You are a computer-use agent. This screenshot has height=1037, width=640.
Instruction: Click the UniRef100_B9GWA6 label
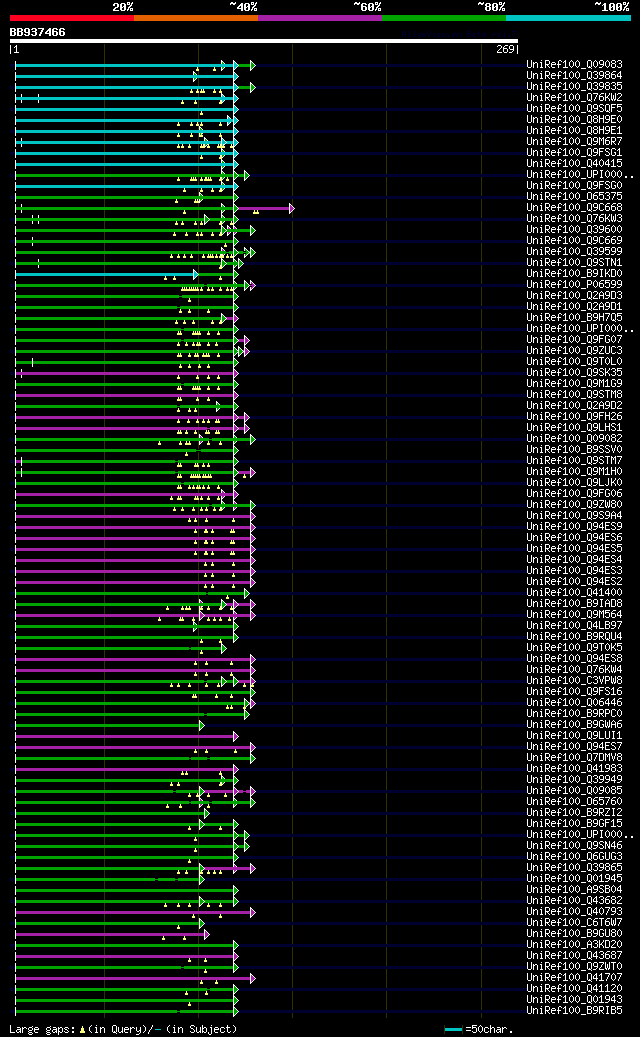[574, 725]
